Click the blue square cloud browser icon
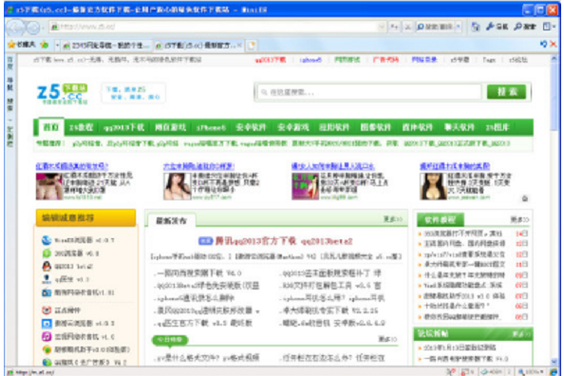Viewport: 564px width, 376px height. [x=46, y=323]
